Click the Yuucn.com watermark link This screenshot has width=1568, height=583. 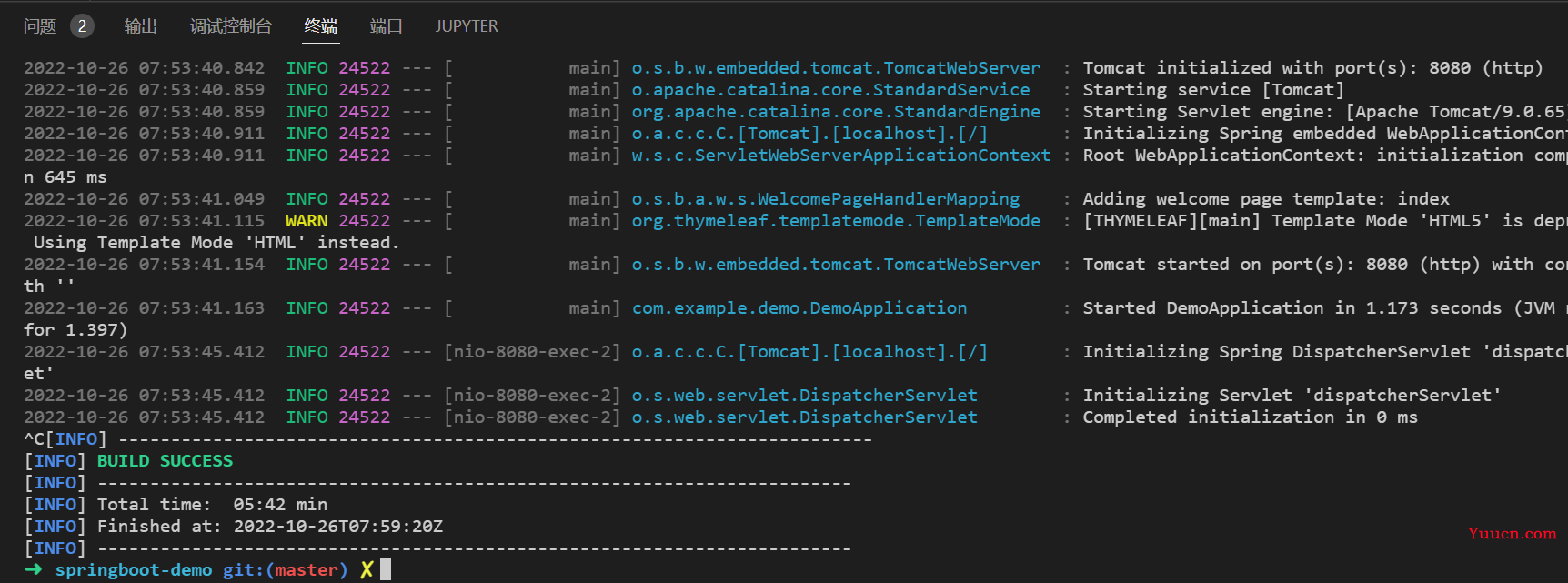pyautogui.click(x=1512, y=533)
